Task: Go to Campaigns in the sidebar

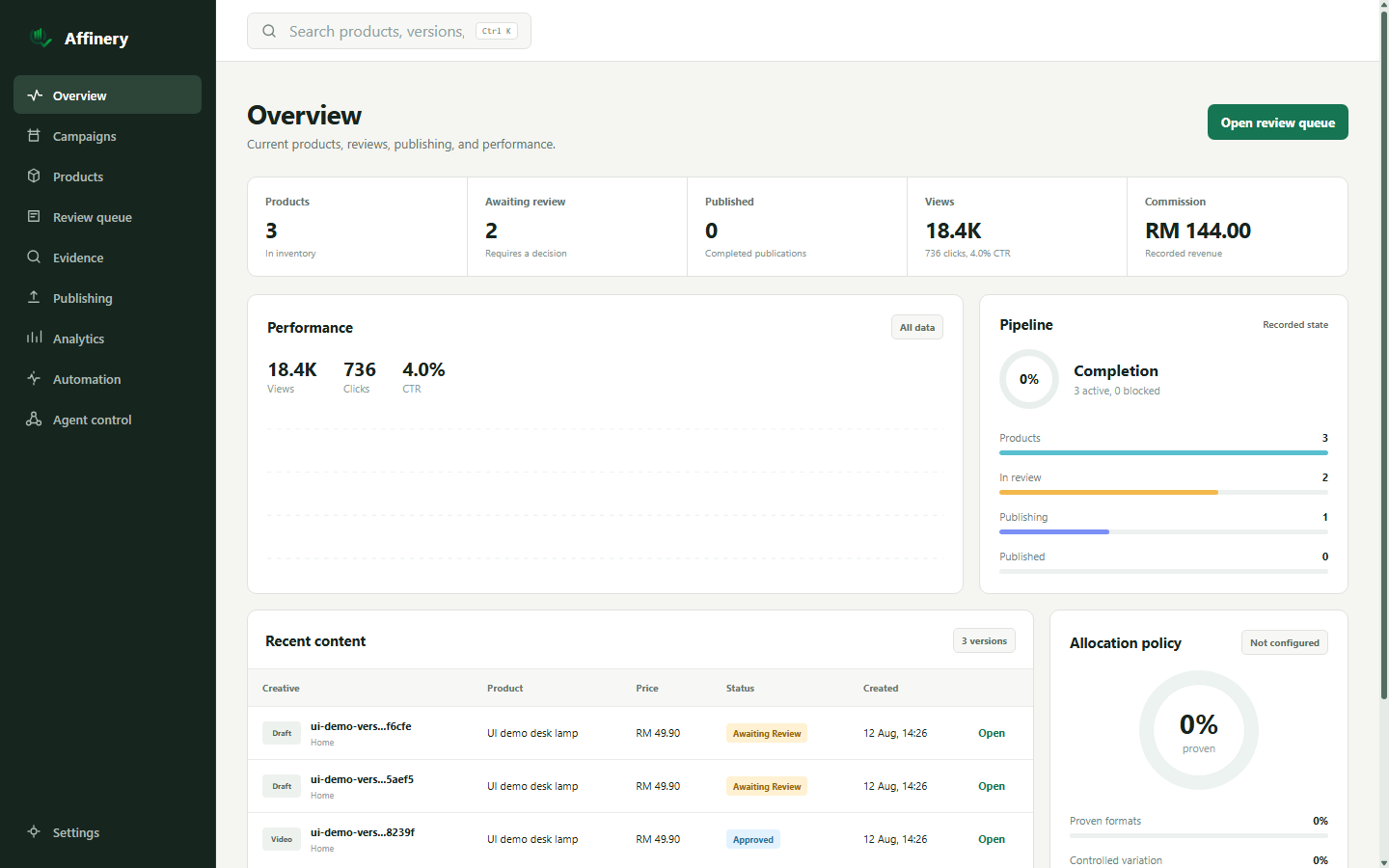Action: [107, 136]
